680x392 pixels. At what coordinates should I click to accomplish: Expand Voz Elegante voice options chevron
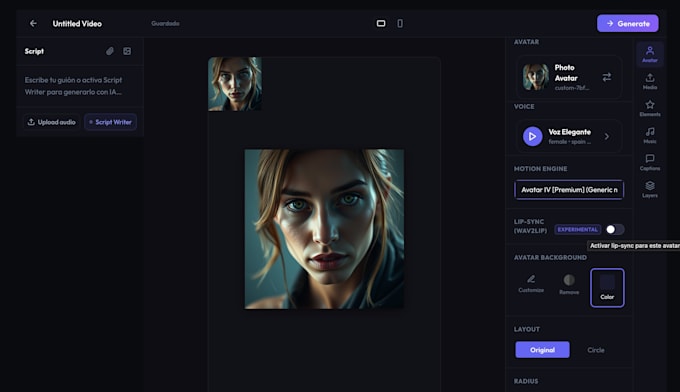tap(607, 137)
